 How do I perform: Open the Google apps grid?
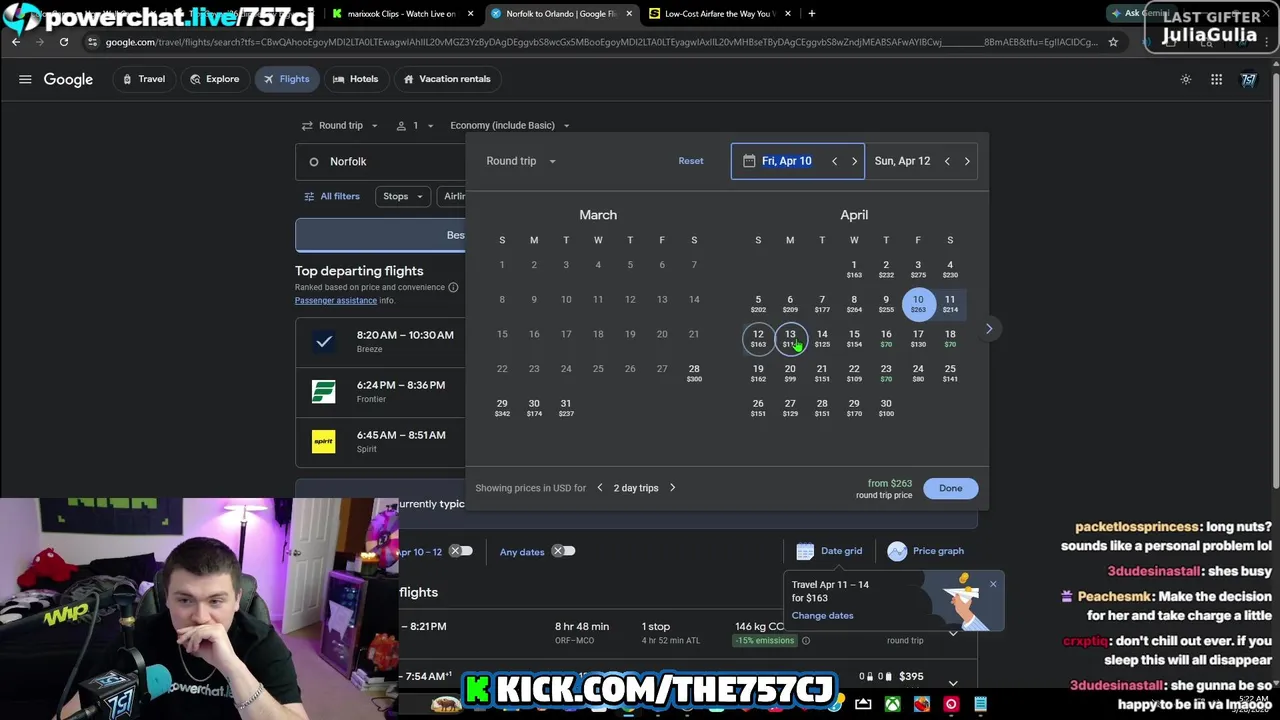tap(1216, 80)
